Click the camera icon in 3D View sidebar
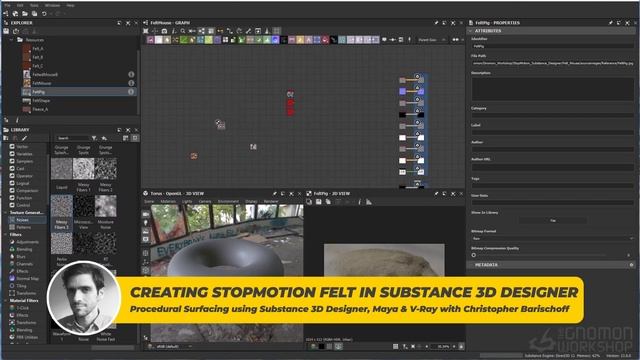The width and height of the screenshot is (640, 360). coord(146,214)
